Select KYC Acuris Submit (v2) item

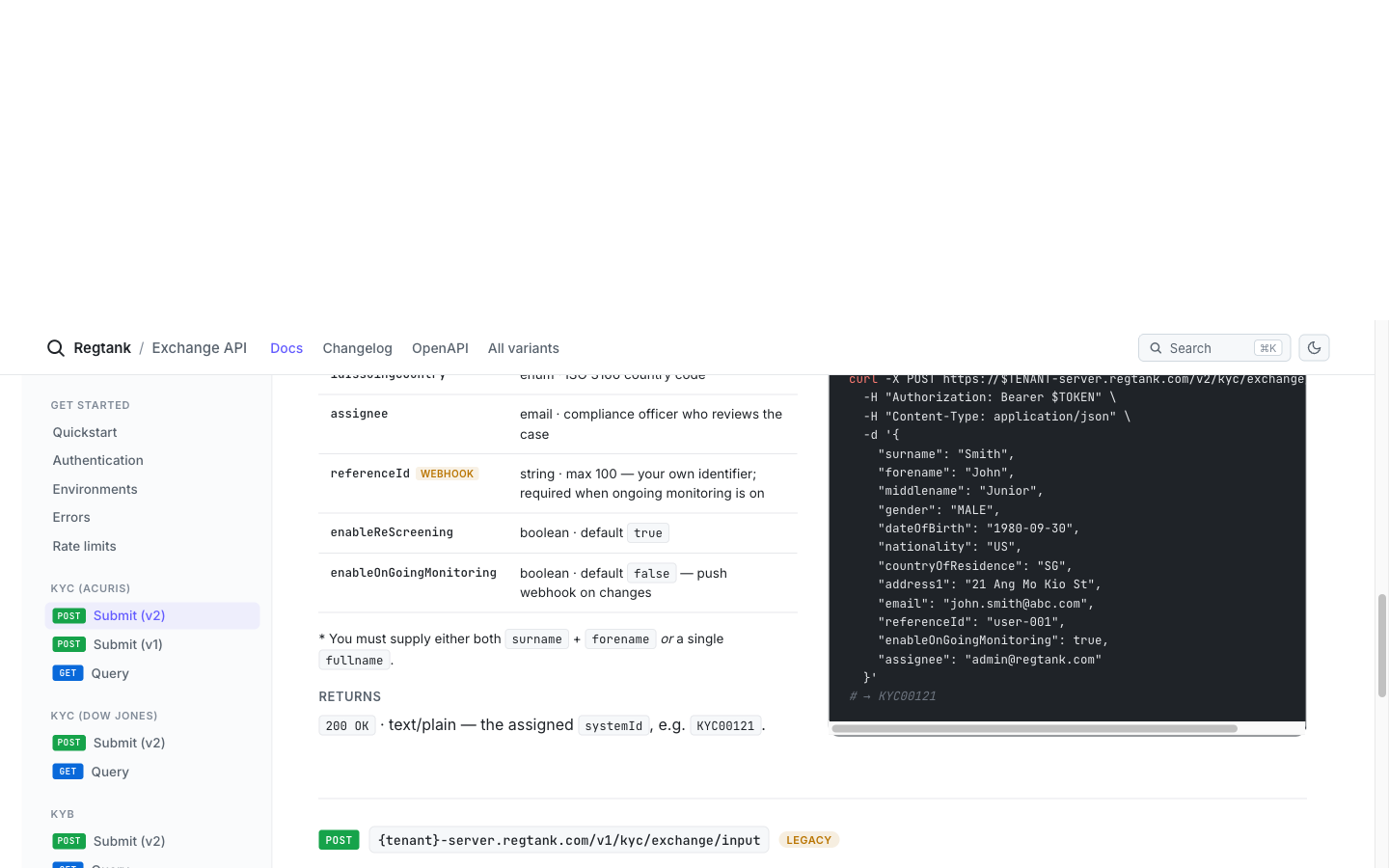click(152, 616)
